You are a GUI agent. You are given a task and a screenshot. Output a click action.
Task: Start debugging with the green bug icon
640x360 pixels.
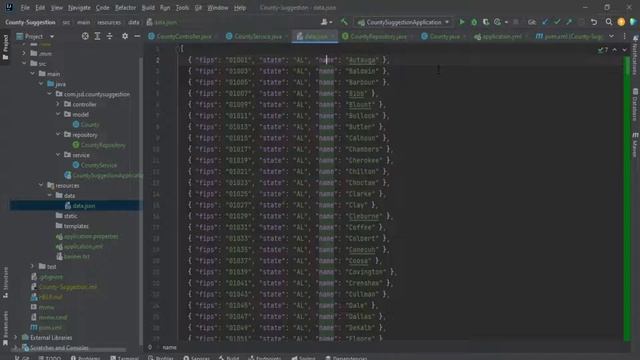click(474, 22)
